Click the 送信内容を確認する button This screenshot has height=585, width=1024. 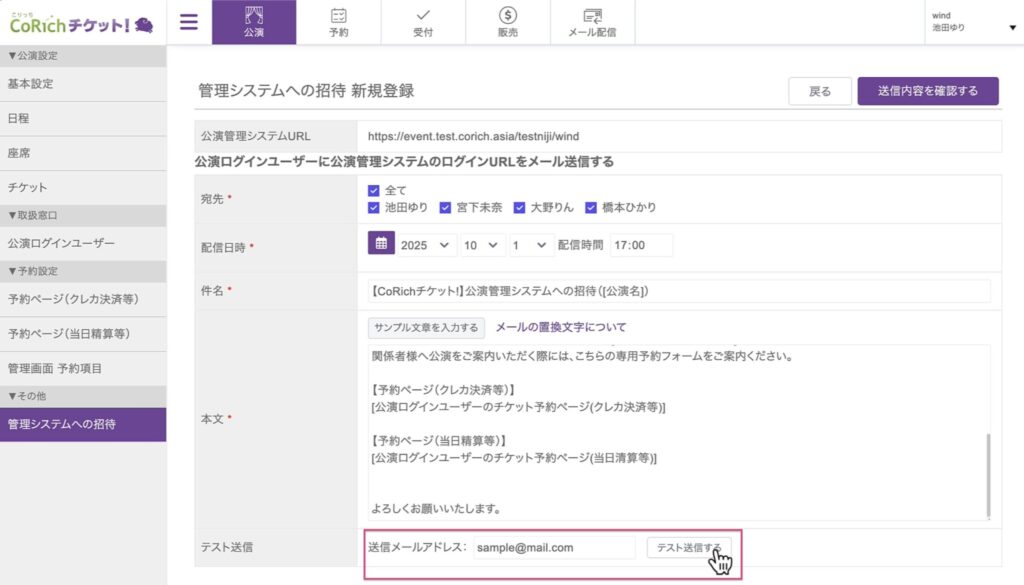[928, 91]
